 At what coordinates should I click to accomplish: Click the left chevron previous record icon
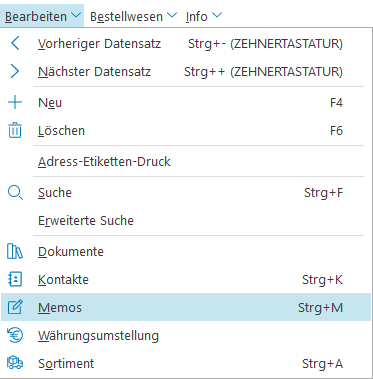[15, 43]
